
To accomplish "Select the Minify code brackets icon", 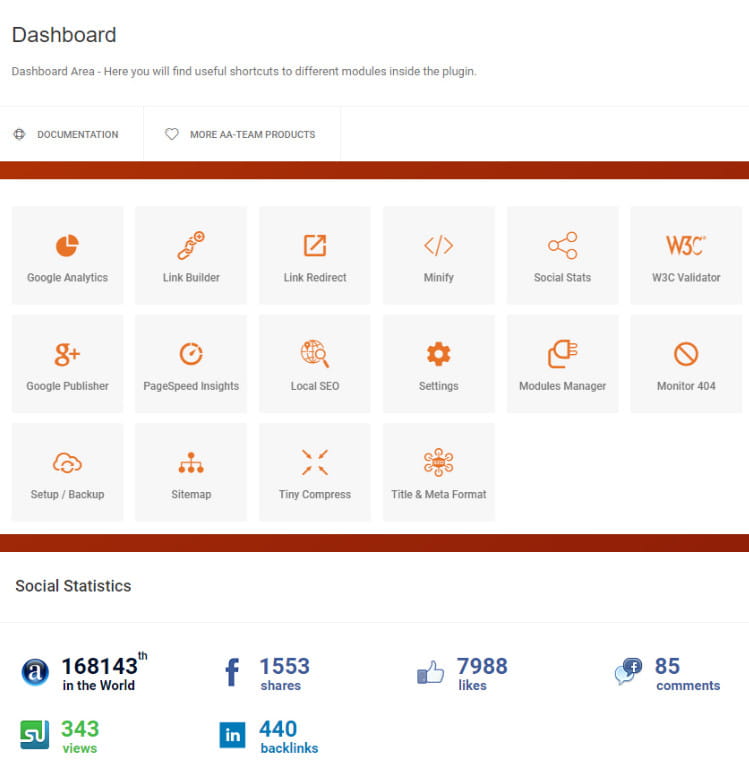I will click(438, 245).
